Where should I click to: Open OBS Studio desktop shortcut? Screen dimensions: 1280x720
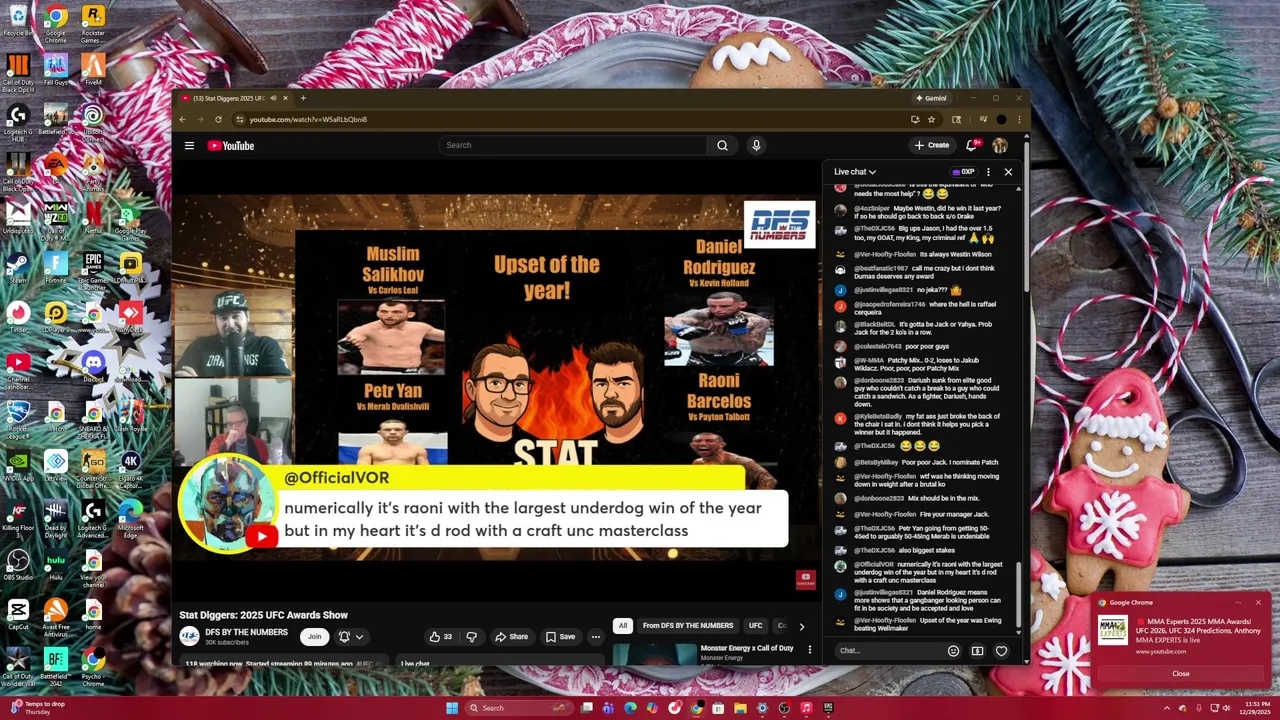[x=17, y=564]
